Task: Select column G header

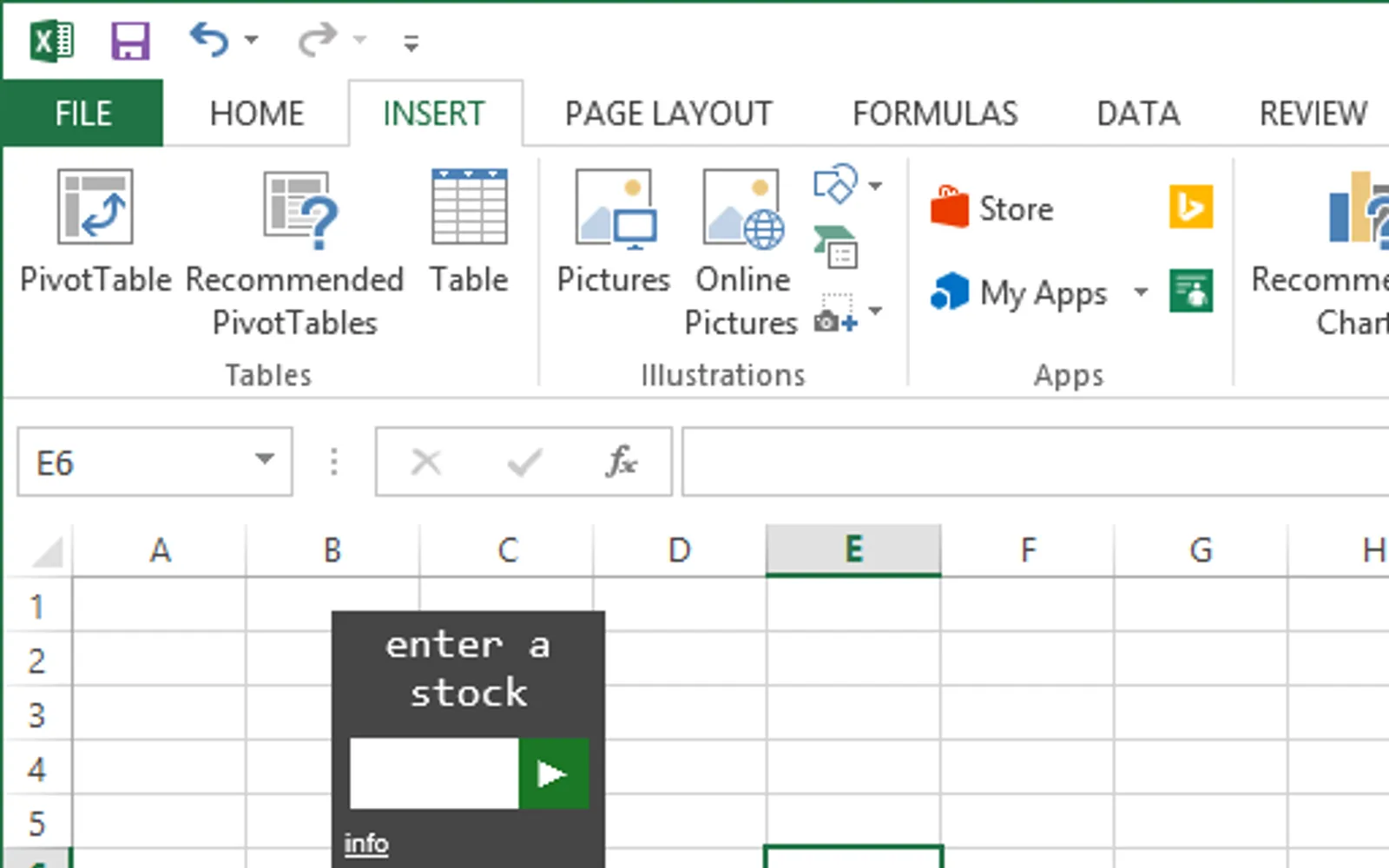Action: tap(1201, 550)
